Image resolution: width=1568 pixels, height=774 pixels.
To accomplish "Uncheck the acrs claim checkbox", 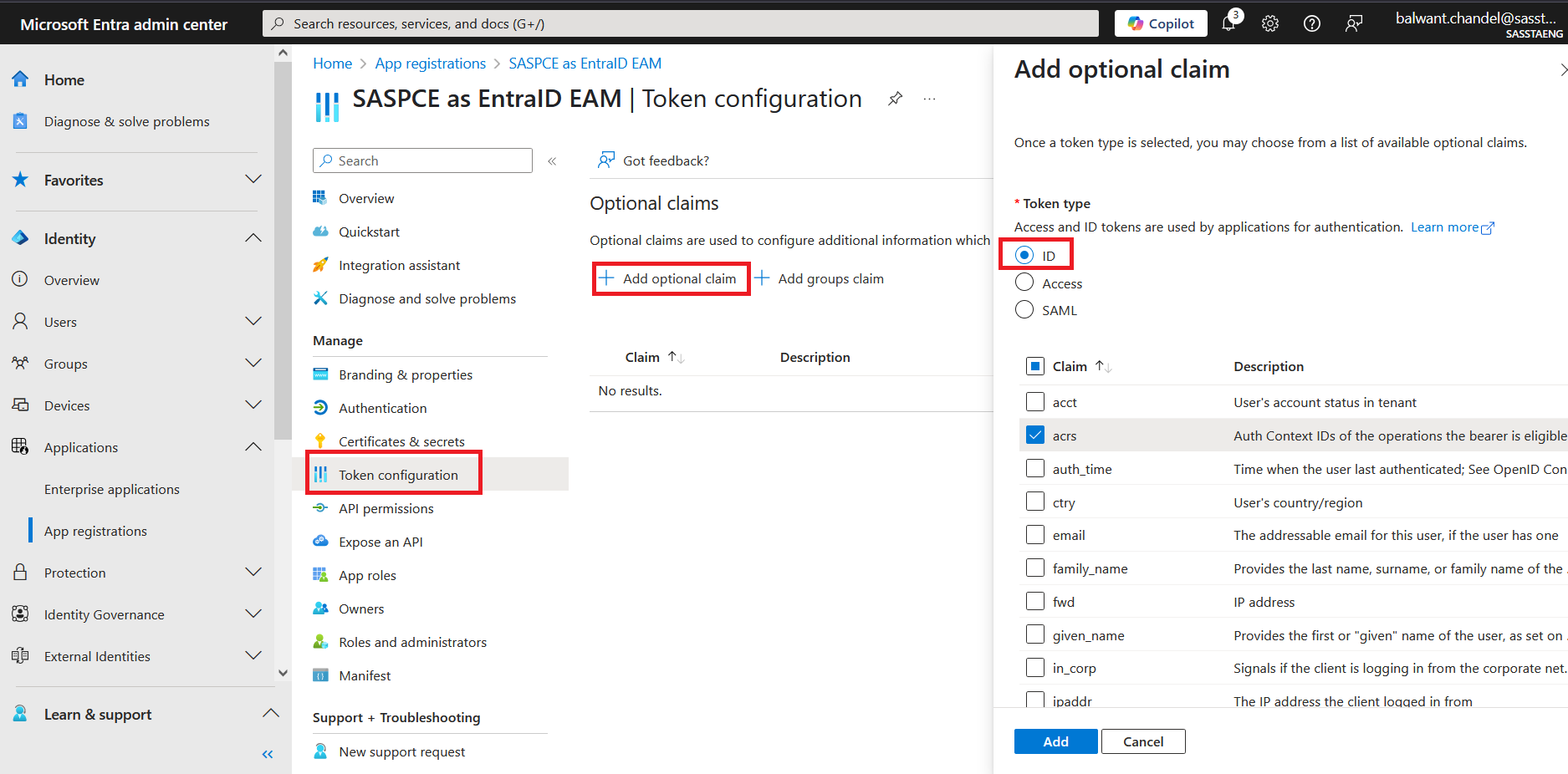I will pos(1035,435).
